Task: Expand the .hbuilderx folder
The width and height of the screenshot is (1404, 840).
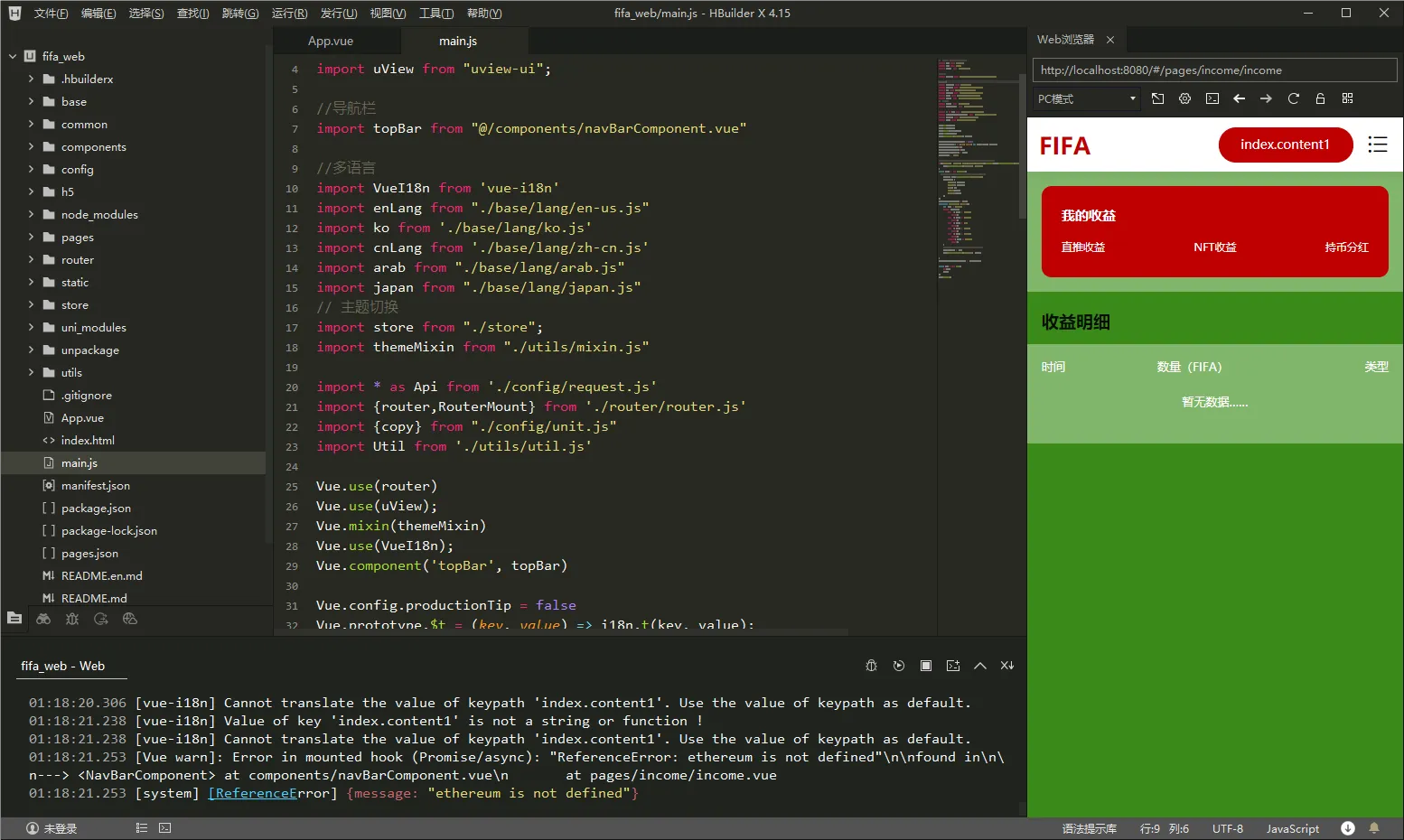Action: [31, 79]
